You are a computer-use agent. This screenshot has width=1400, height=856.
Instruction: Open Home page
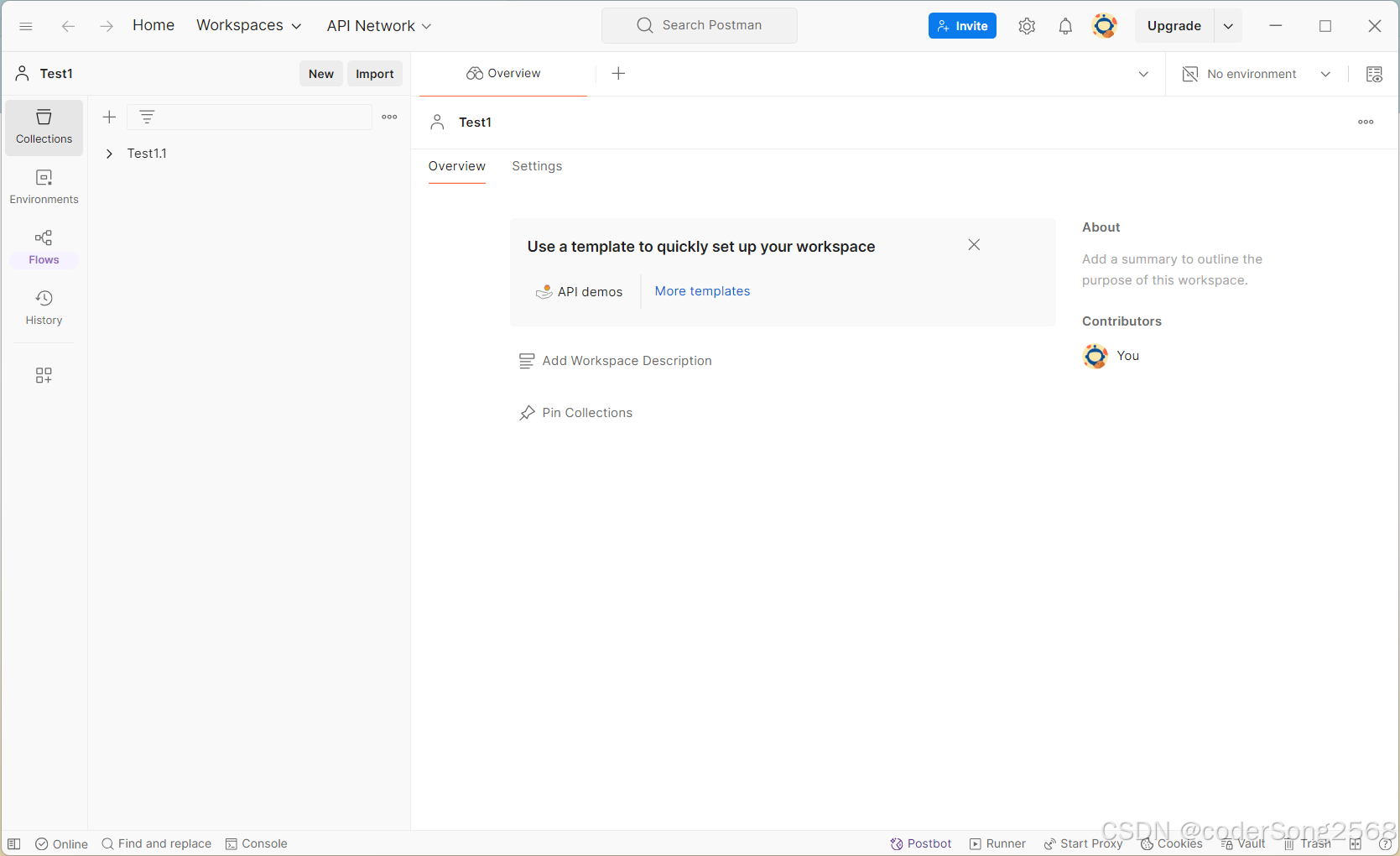click(154, 25)
